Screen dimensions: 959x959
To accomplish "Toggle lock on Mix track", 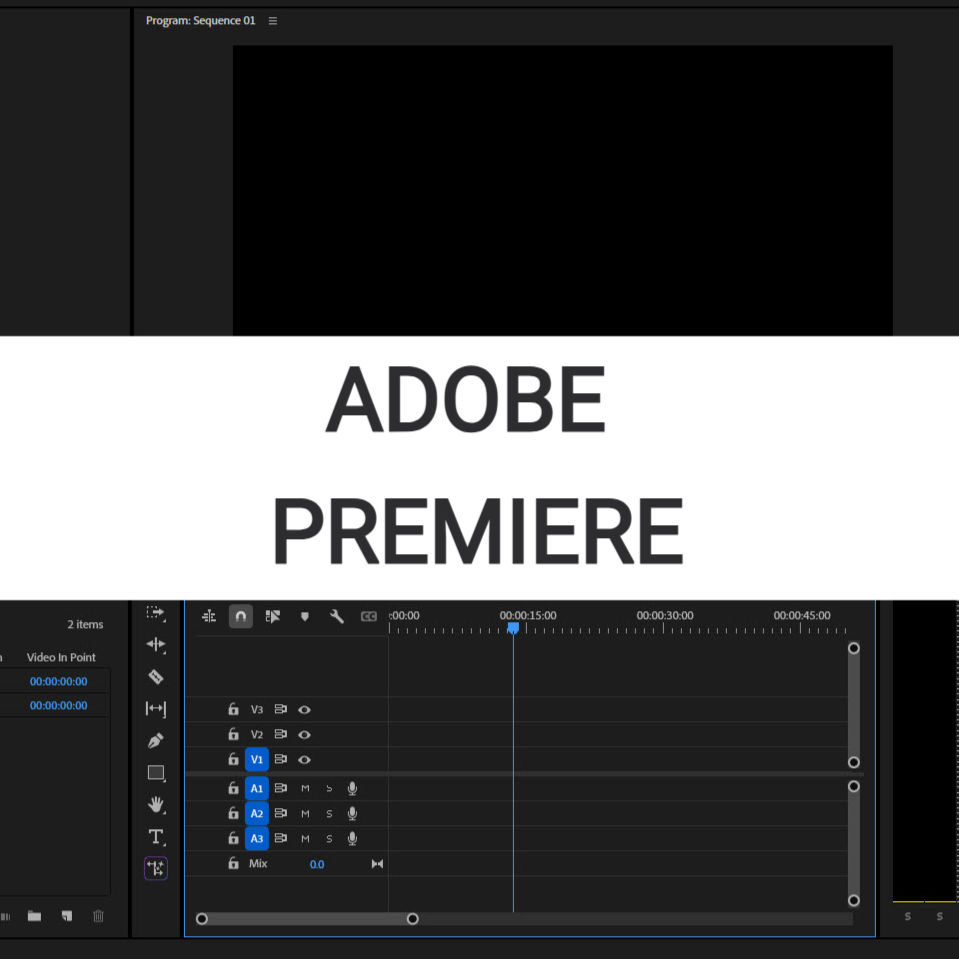I will [233, 863].
